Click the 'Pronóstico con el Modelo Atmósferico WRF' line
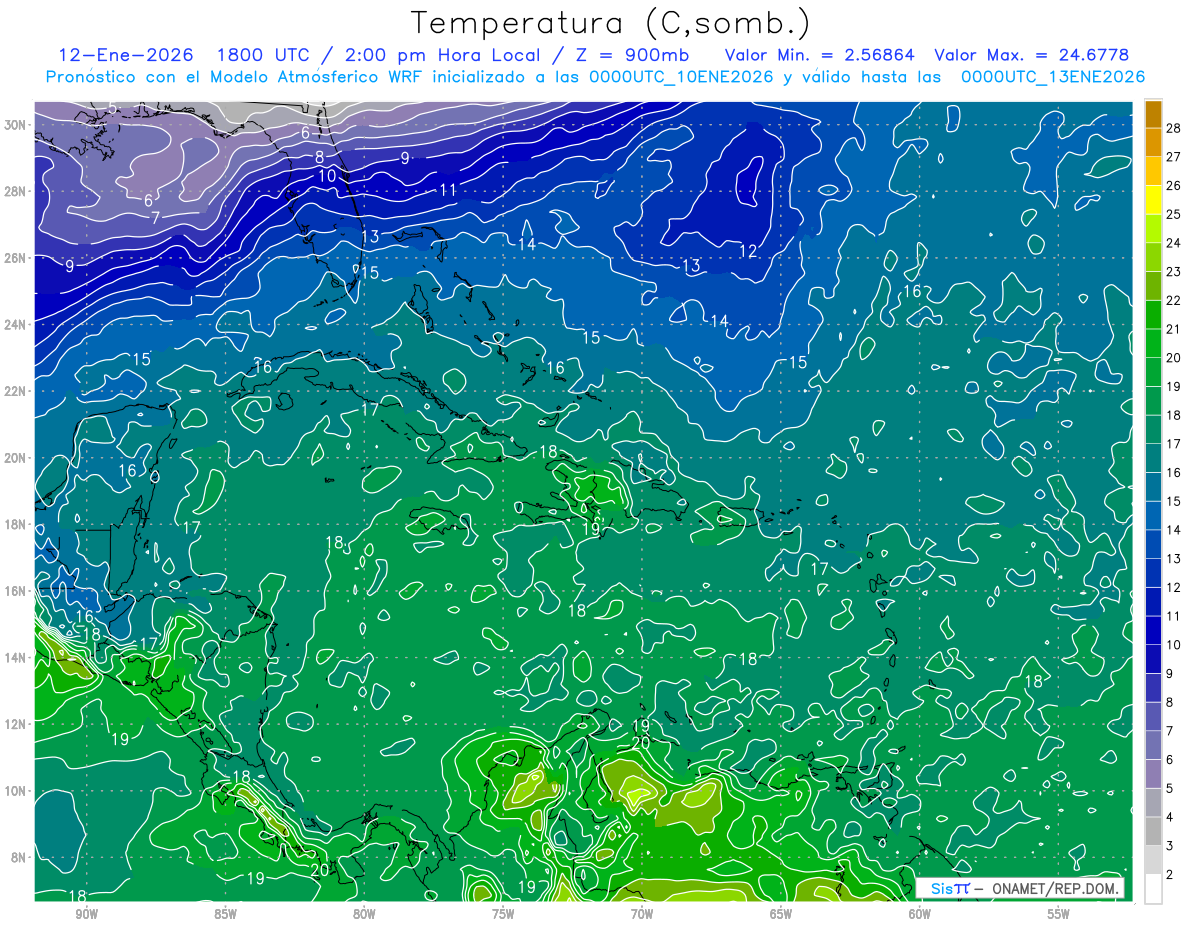The height and width of the screenshot is (927, 1200). click(x=595, y=76)
